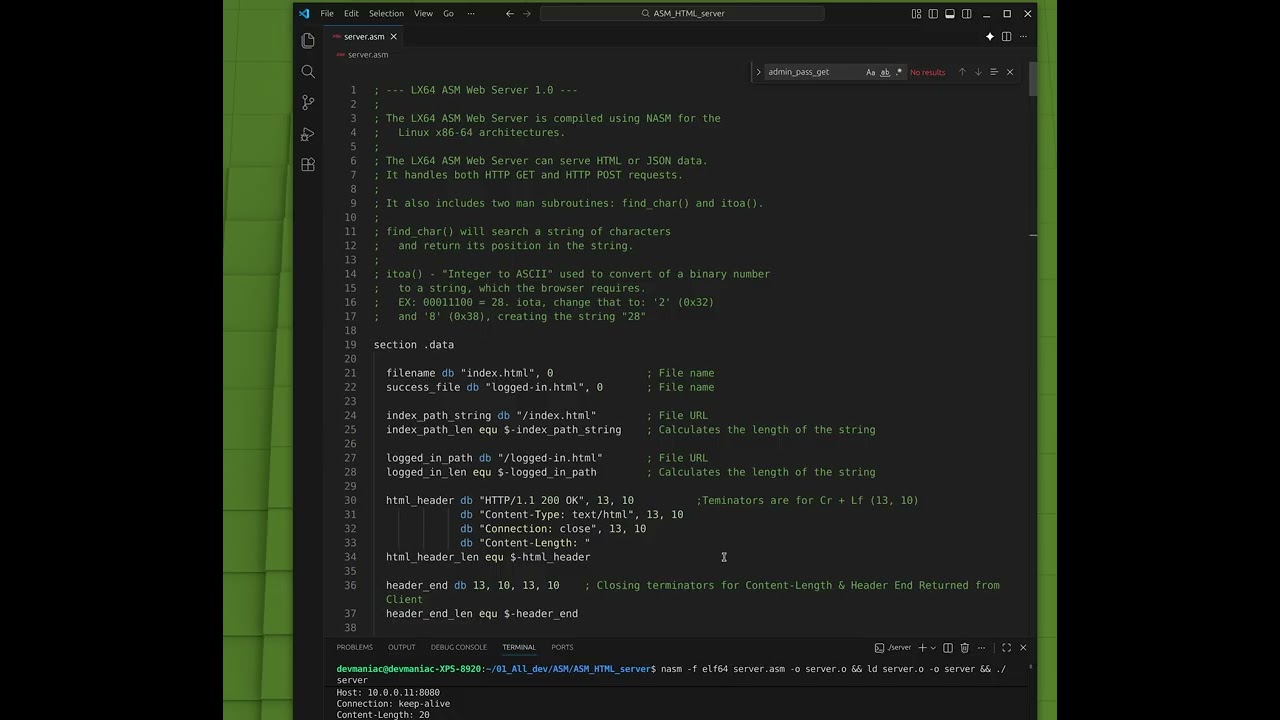The image size is (1280, 720).
Task: Go to previous match in find widget
Action: coord(962,72)
